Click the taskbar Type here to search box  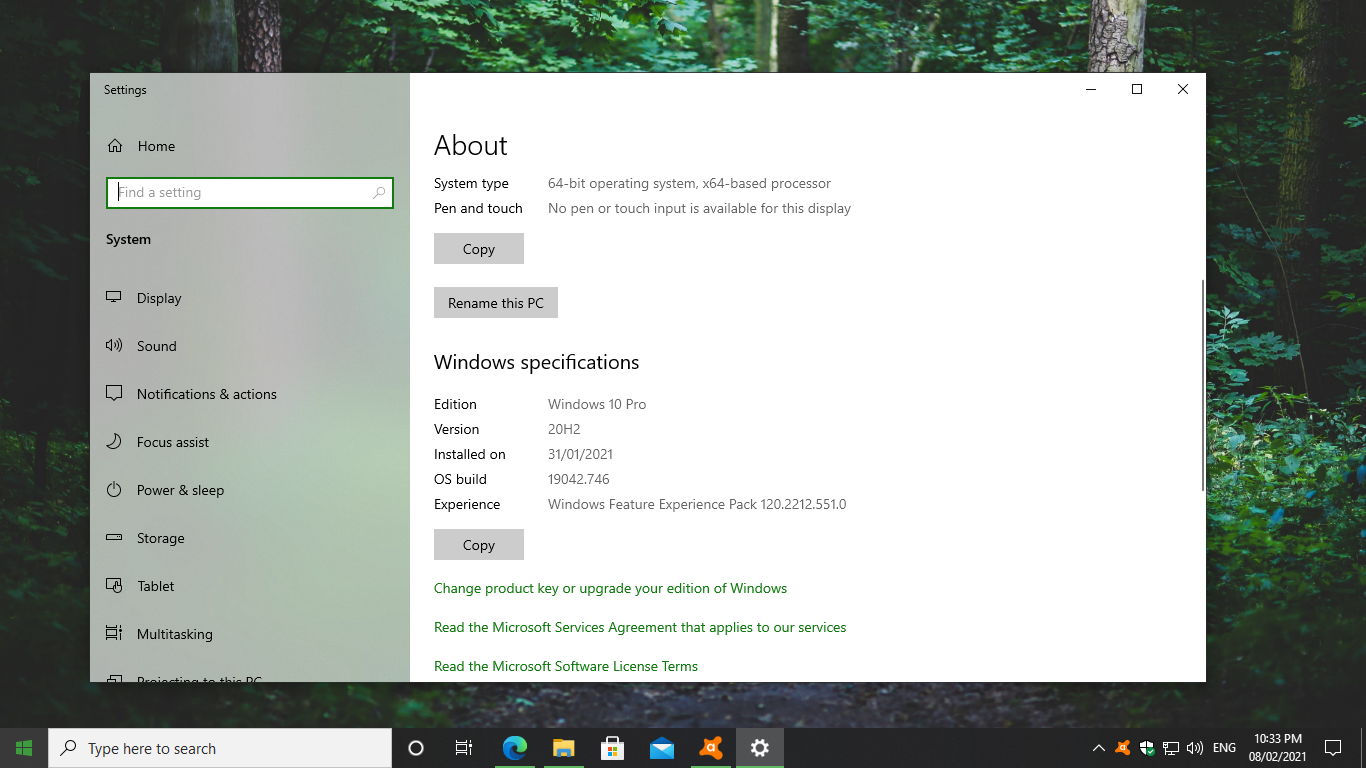[x=220, y=748]
